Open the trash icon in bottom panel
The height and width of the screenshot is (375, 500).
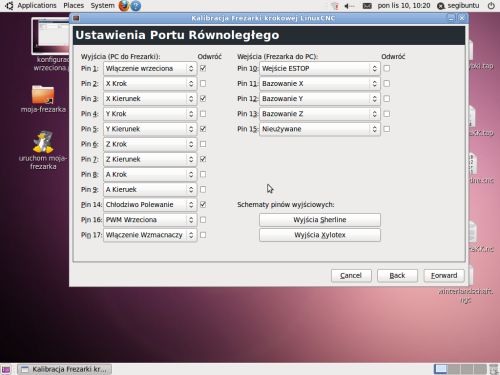tap(494, 369)
